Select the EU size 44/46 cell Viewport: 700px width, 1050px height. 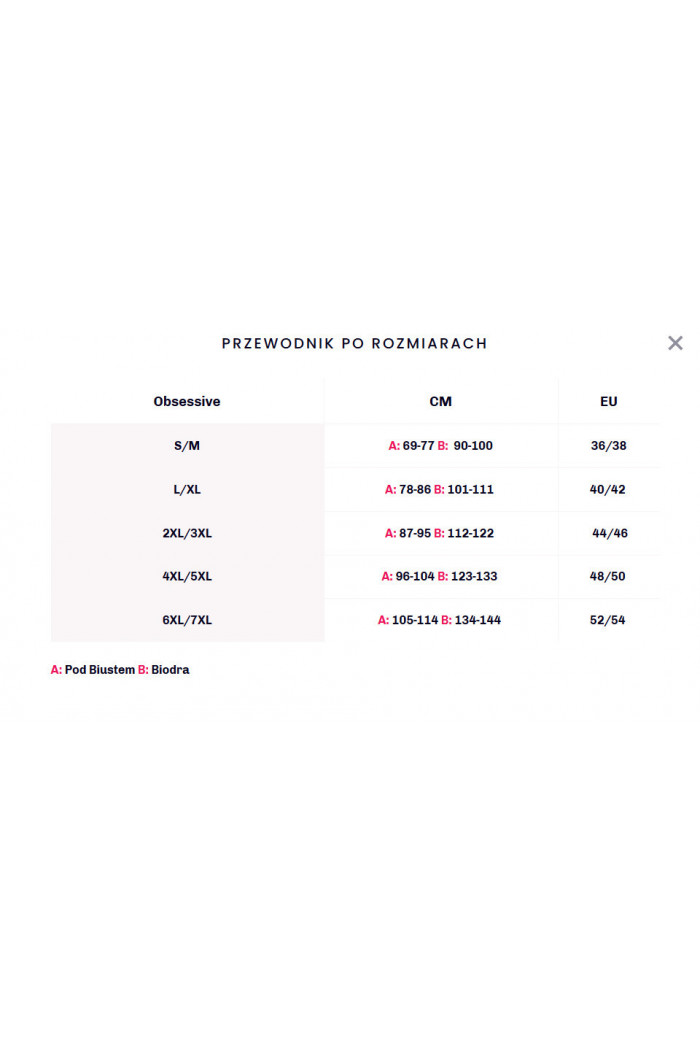coord(609,533)
